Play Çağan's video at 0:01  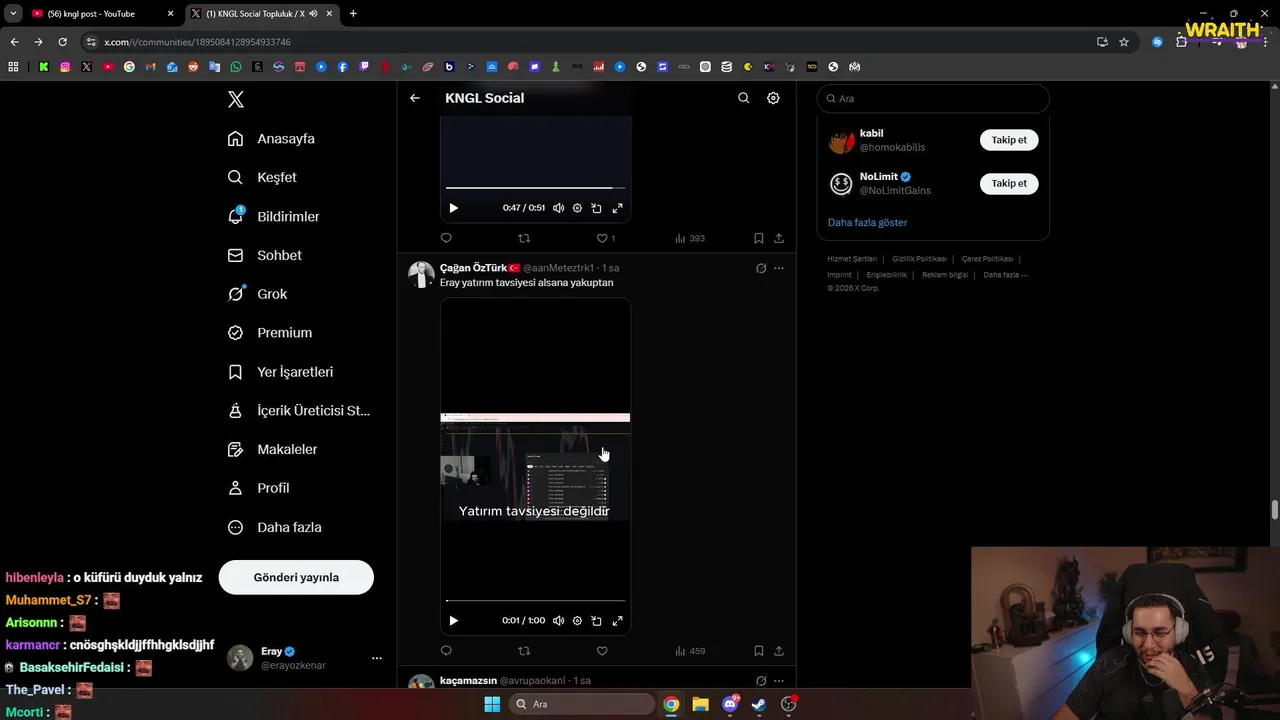pos(453,621)
